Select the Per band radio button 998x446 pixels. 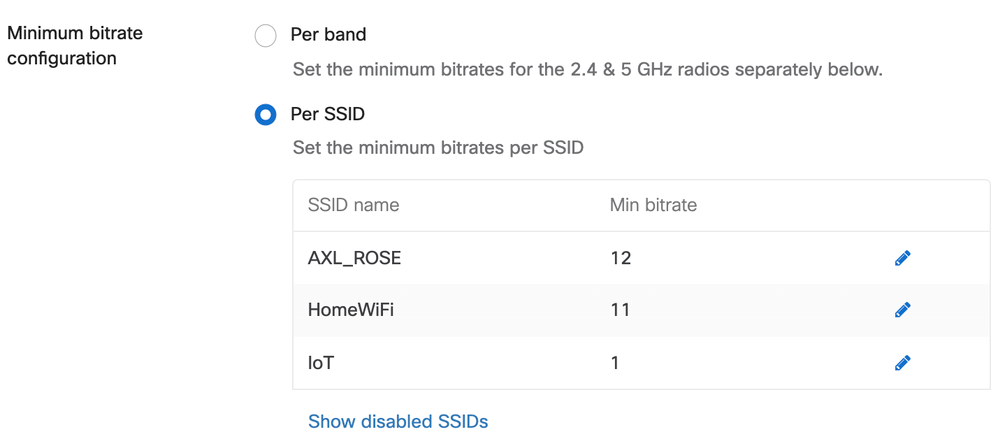click(x=265, y=36)
